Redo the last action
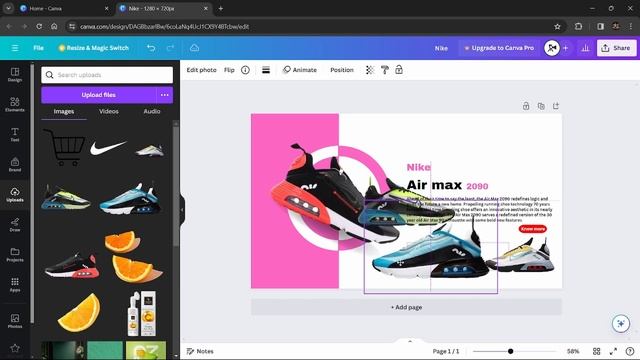The image size is (640, 360). pyautogui.click(x=170, y=48)
